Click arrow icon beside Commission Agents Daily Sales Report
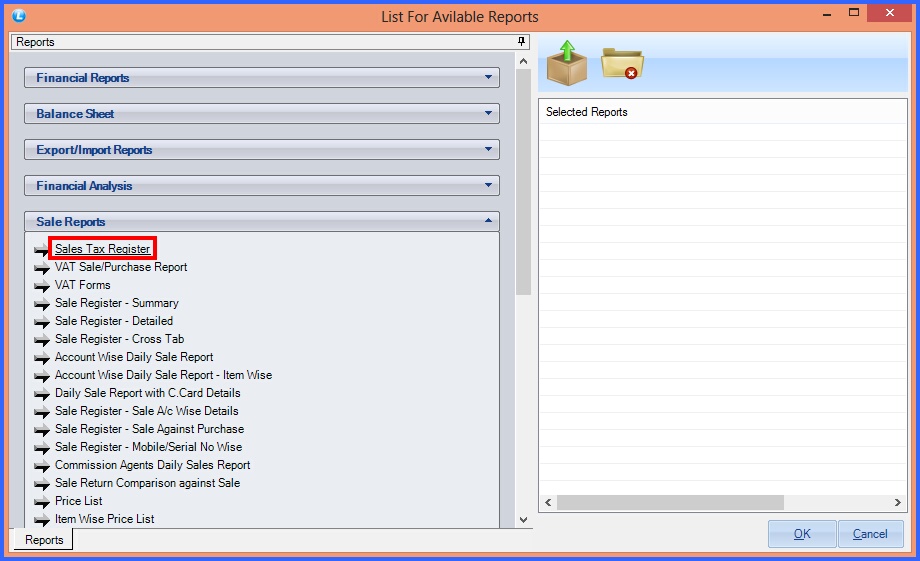Screen dimensions: 920x561 [x=42, y=466]
